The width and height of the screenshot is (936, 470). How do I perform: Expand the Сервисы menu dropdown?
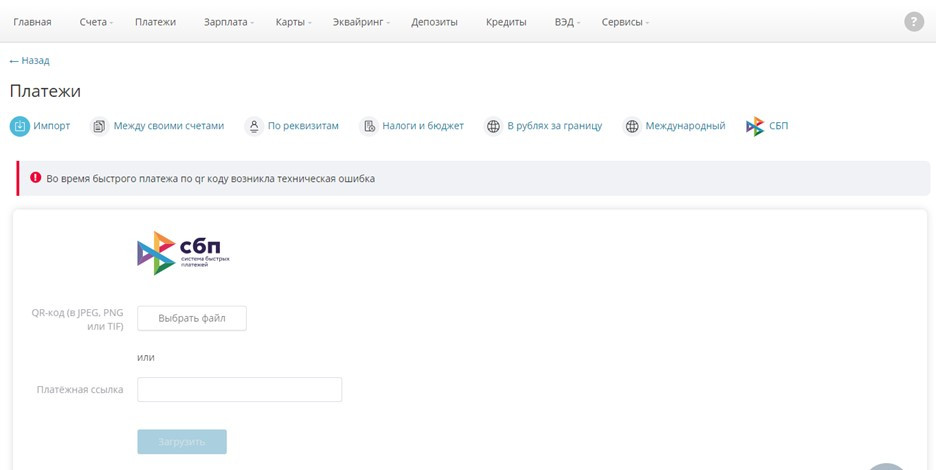point(625,22)
